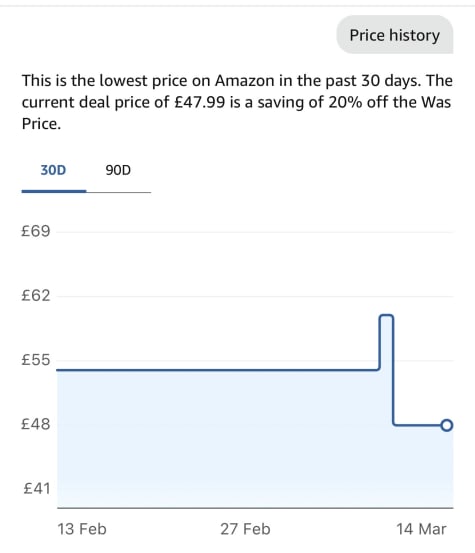Click the current price circle marker
The image size is (475, 553).
click(446, 425)
